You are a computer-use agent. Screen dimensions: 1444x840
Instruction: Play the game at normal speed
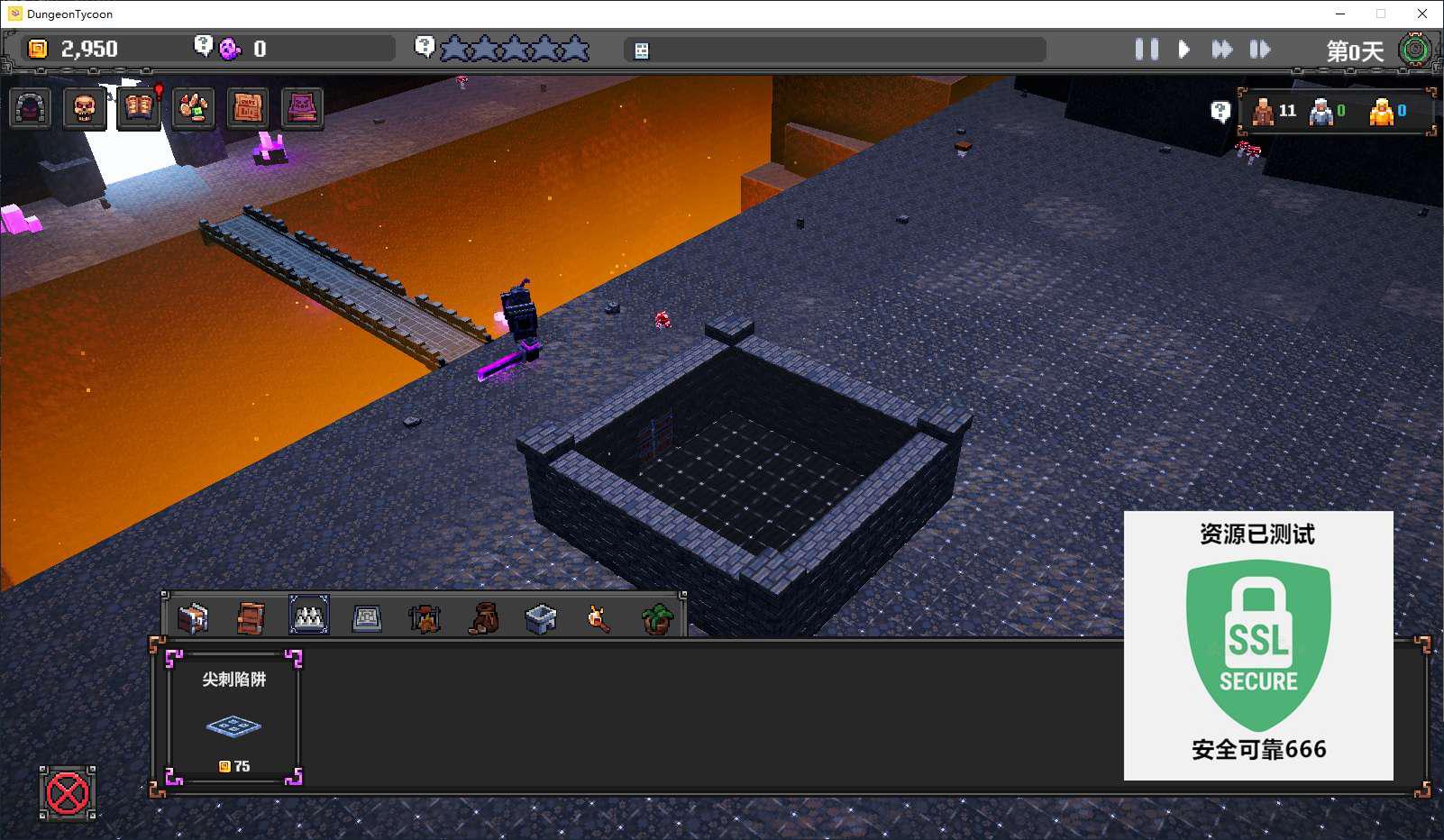(1184, 50)
